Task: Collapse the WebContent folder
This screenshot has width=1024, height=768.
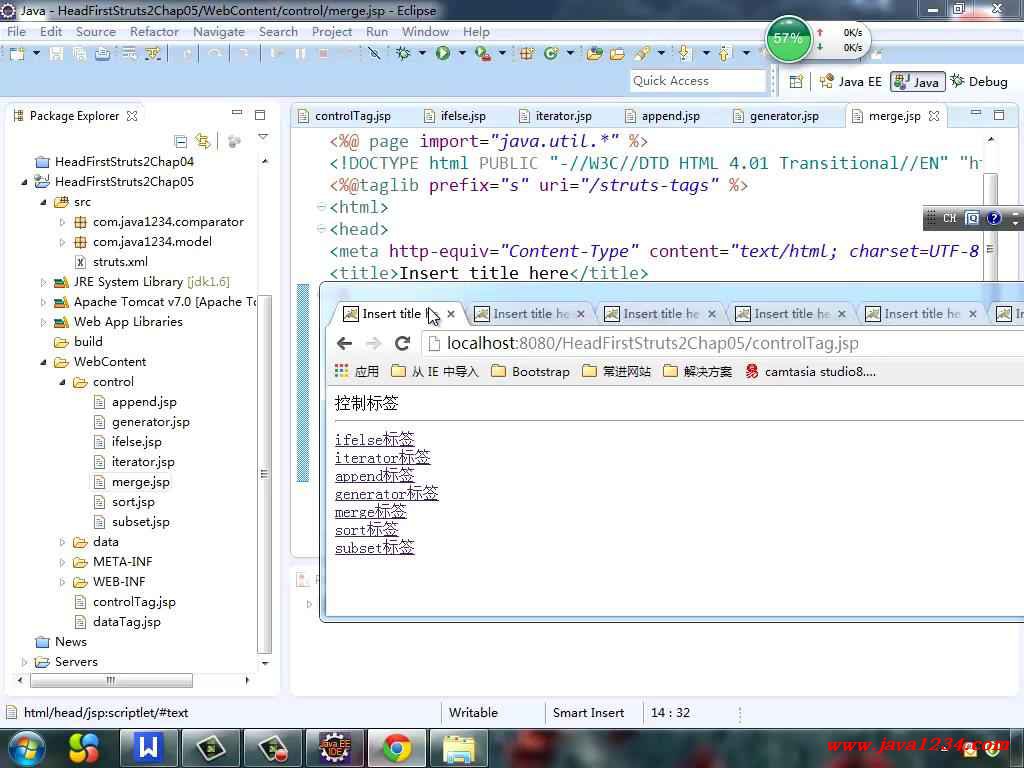Action: [x=44, y=362]
